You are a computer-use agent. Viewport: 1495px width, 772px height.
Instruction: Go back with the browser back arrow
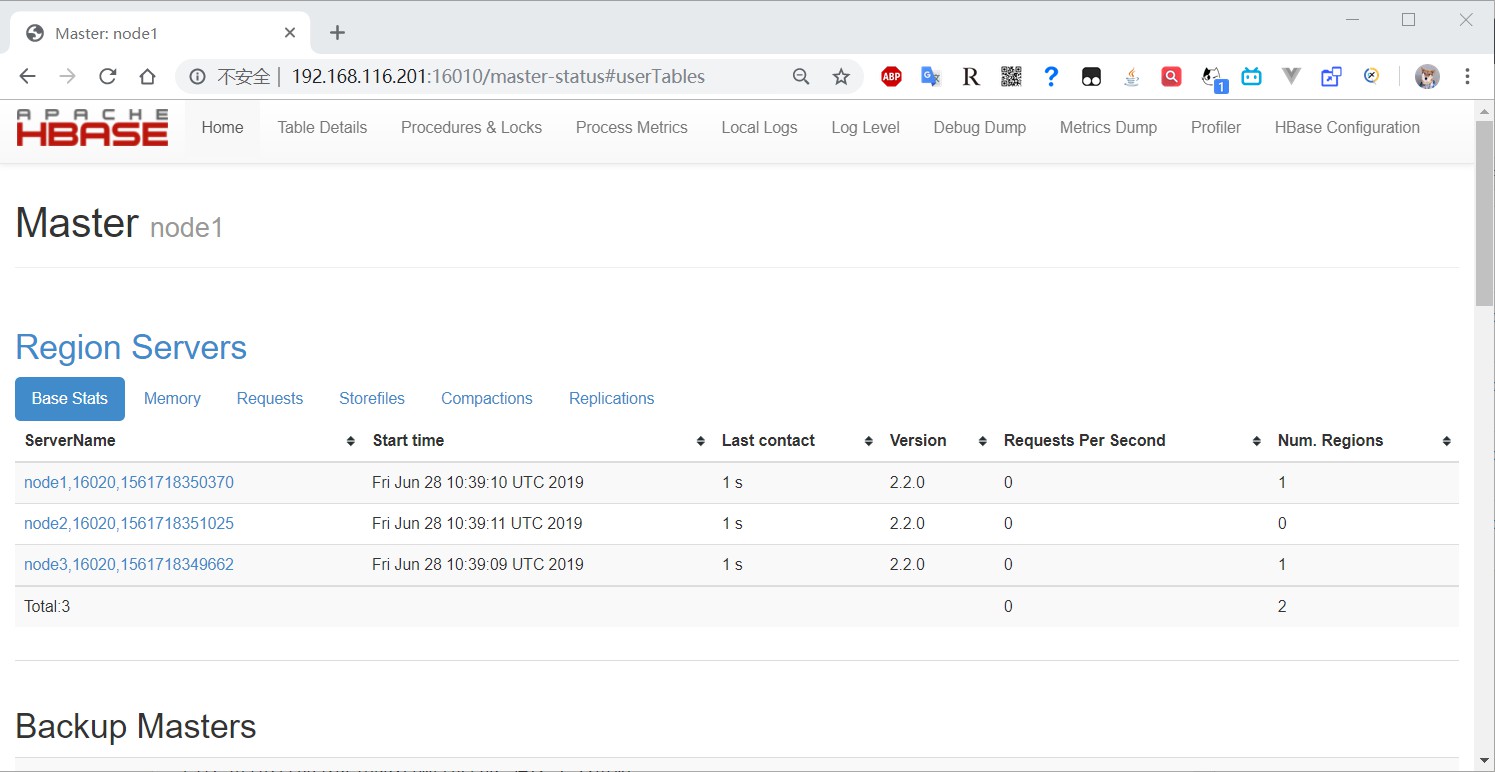point(27,77)
